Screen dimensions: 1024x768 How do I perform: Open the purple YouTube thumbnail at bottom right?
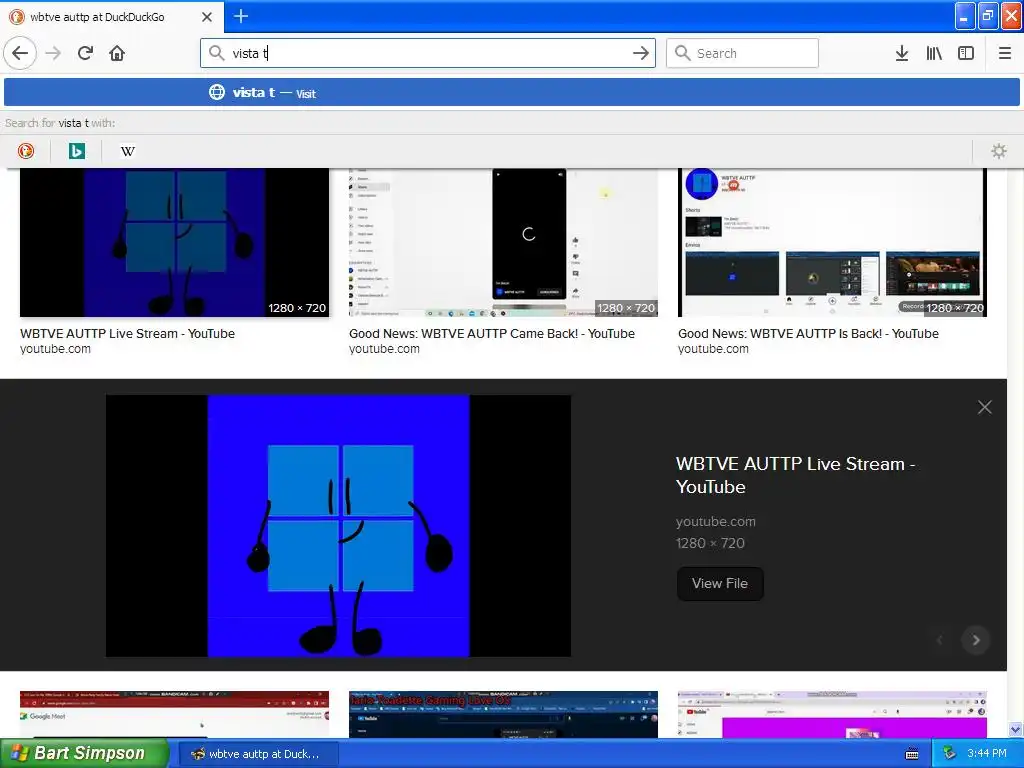[x=832, y=714]
